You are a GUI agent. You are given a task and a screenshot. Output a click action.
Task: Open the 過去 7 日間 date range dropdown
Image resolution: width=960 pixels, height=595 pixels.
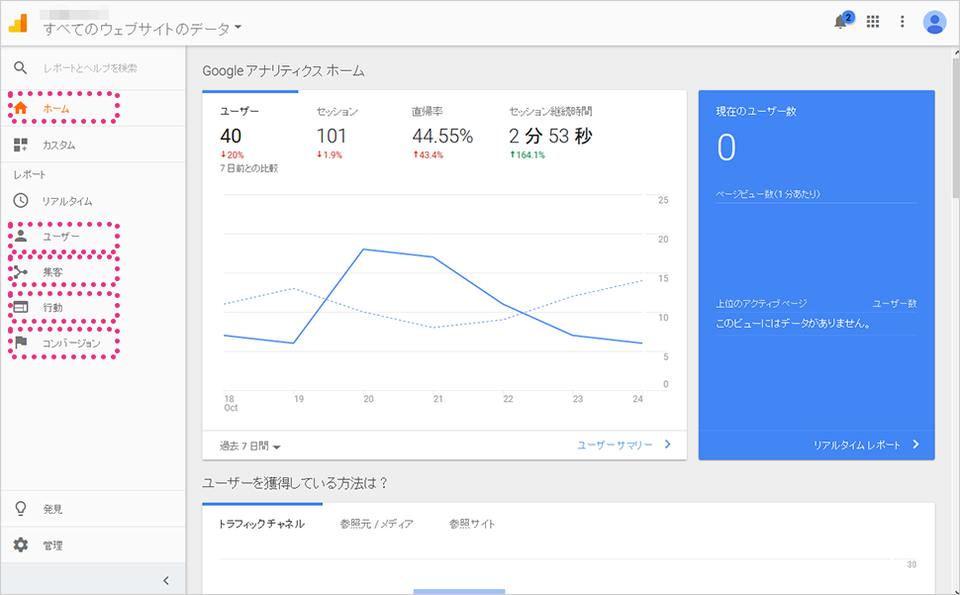pos(250,446)
